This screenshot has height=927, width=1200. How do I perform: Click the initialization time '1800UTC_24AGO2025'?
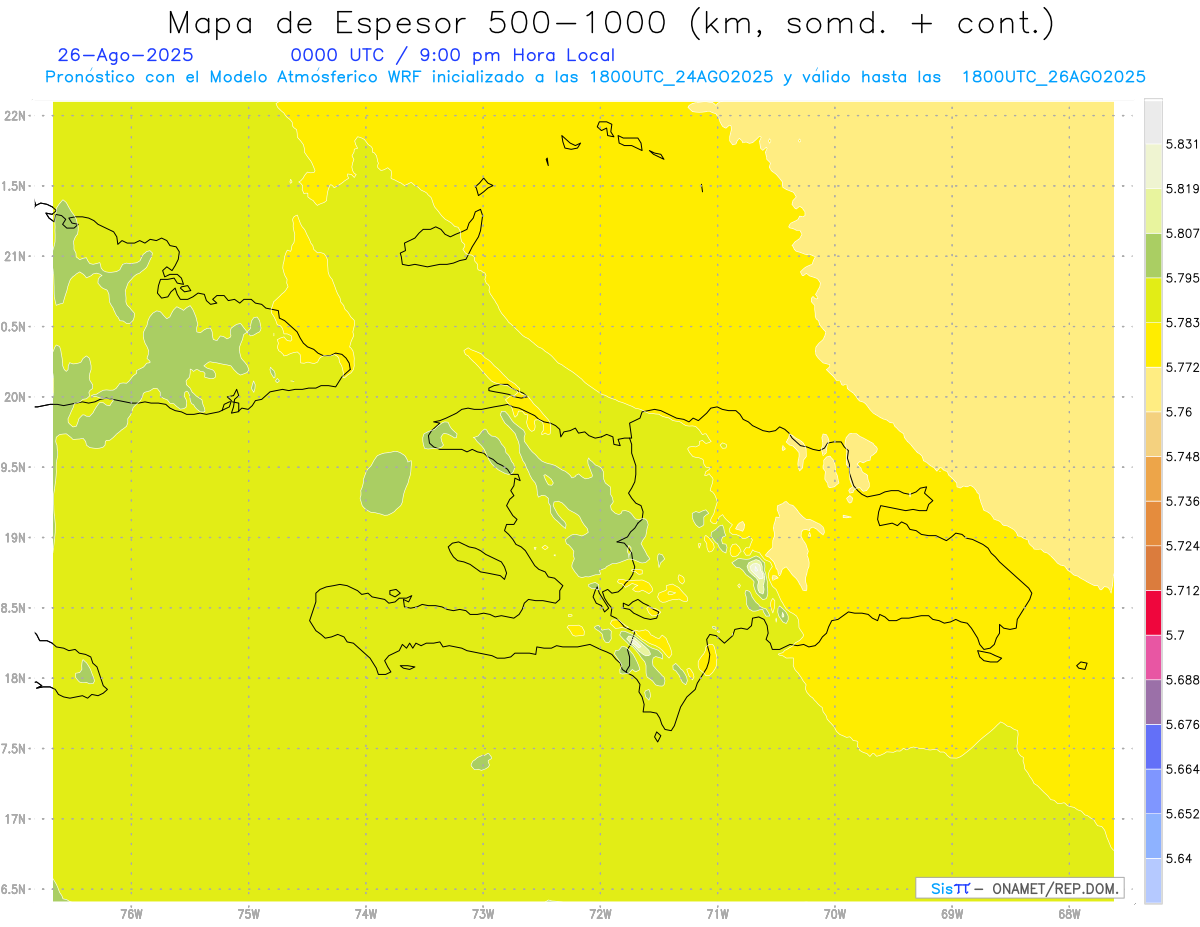pyautogui.click(x=681, y=77)
